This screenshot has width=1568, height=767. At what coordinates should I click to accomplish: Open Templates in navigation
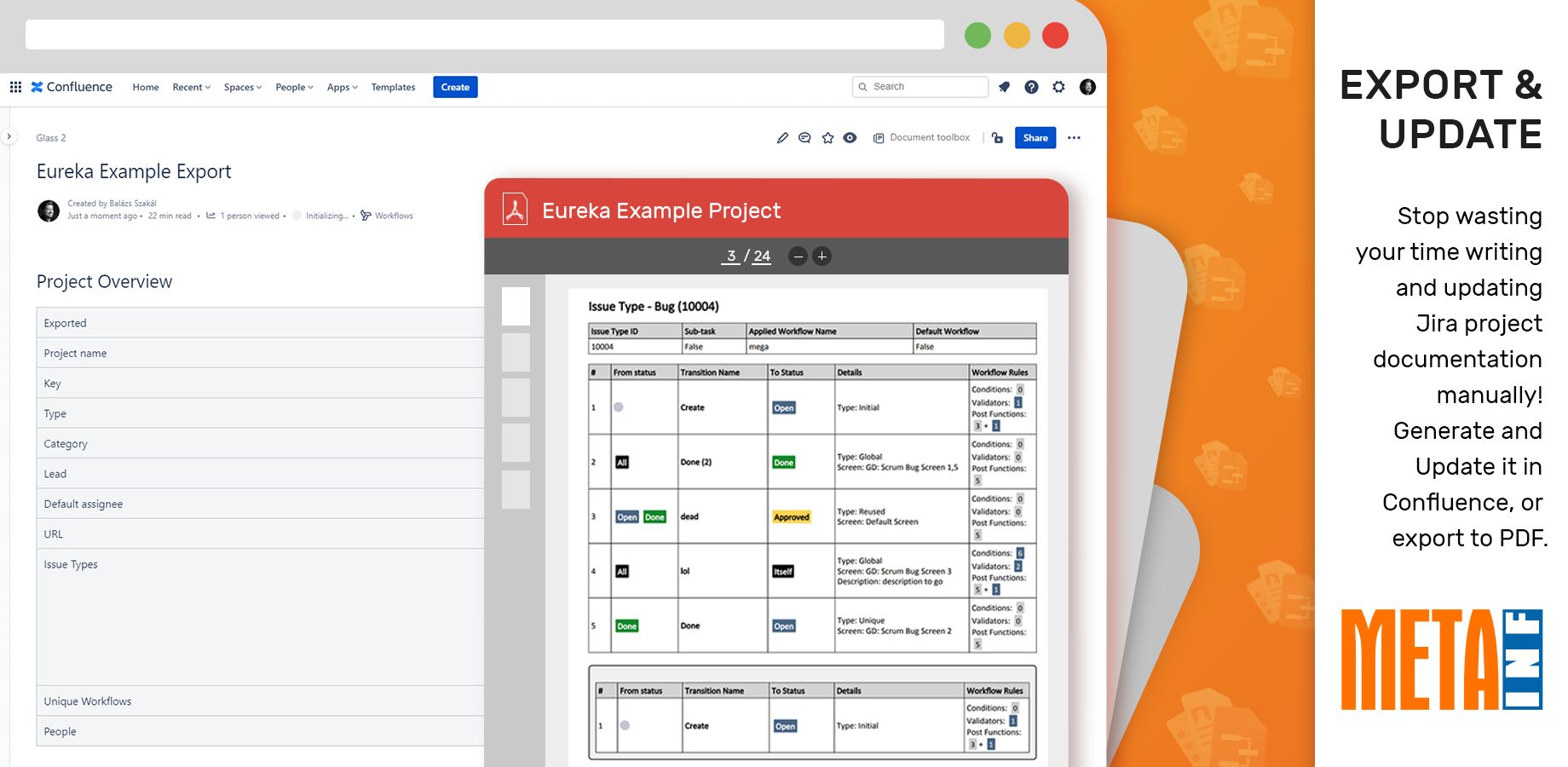tap(393, 87)
